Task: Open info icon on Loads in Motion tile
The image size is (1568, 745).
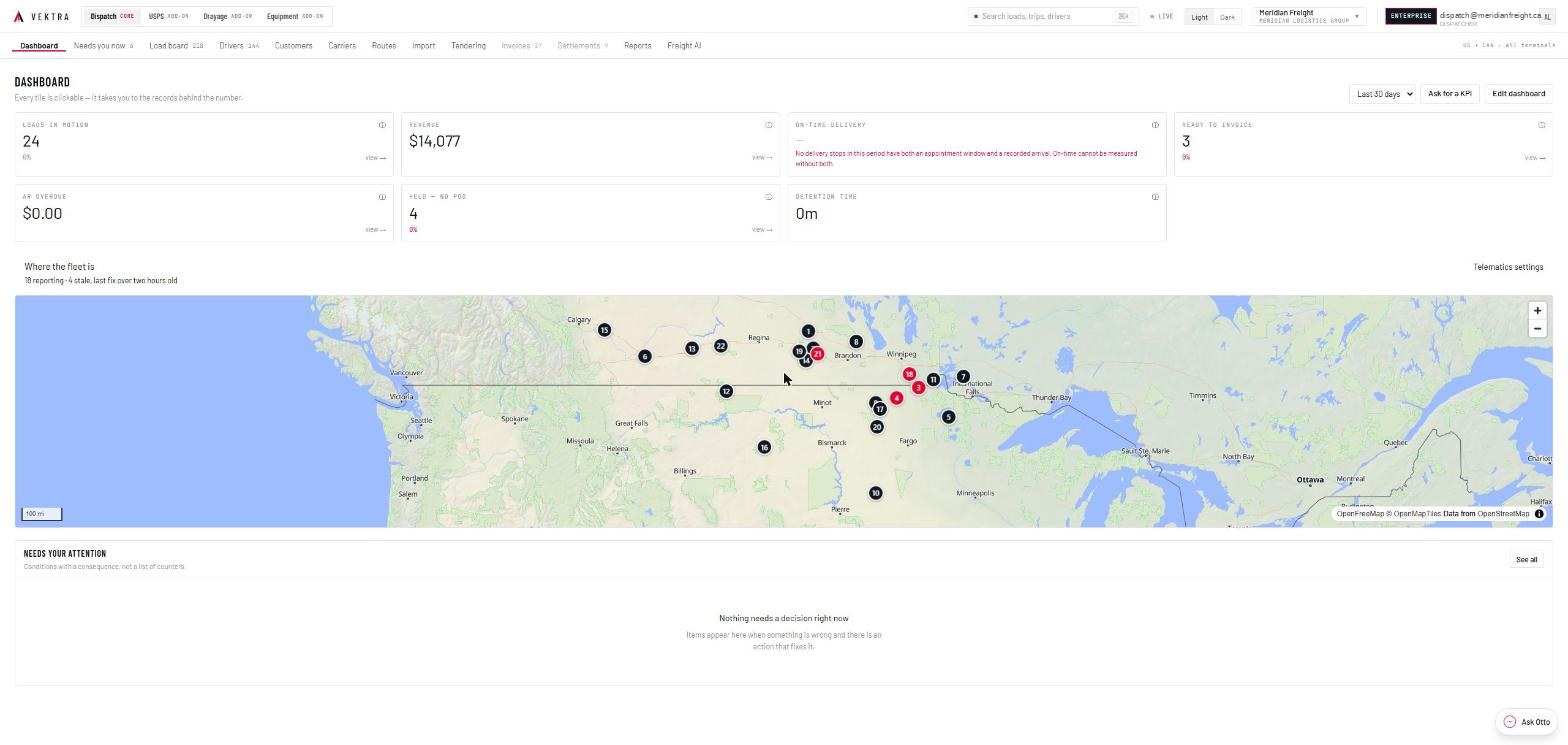Action: pos(382,125)
